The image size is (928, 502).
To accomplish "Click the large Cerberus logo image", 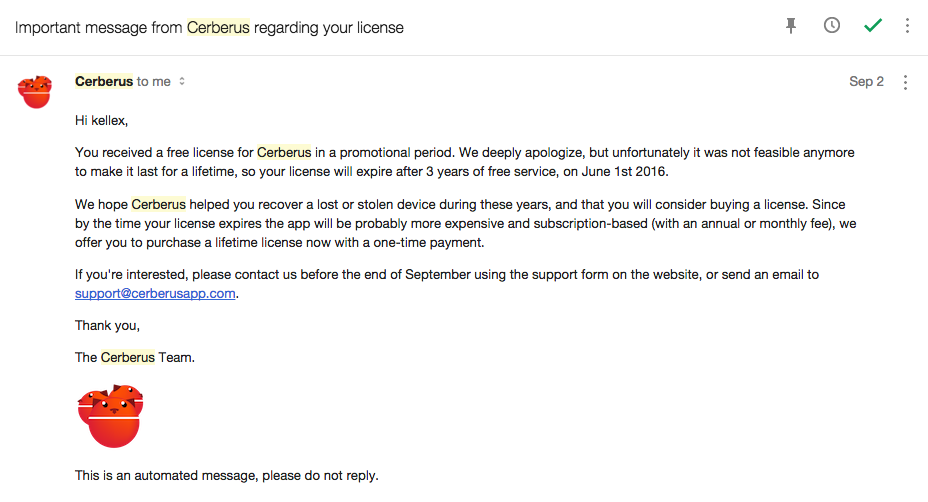I will click(x=110, y=415).
